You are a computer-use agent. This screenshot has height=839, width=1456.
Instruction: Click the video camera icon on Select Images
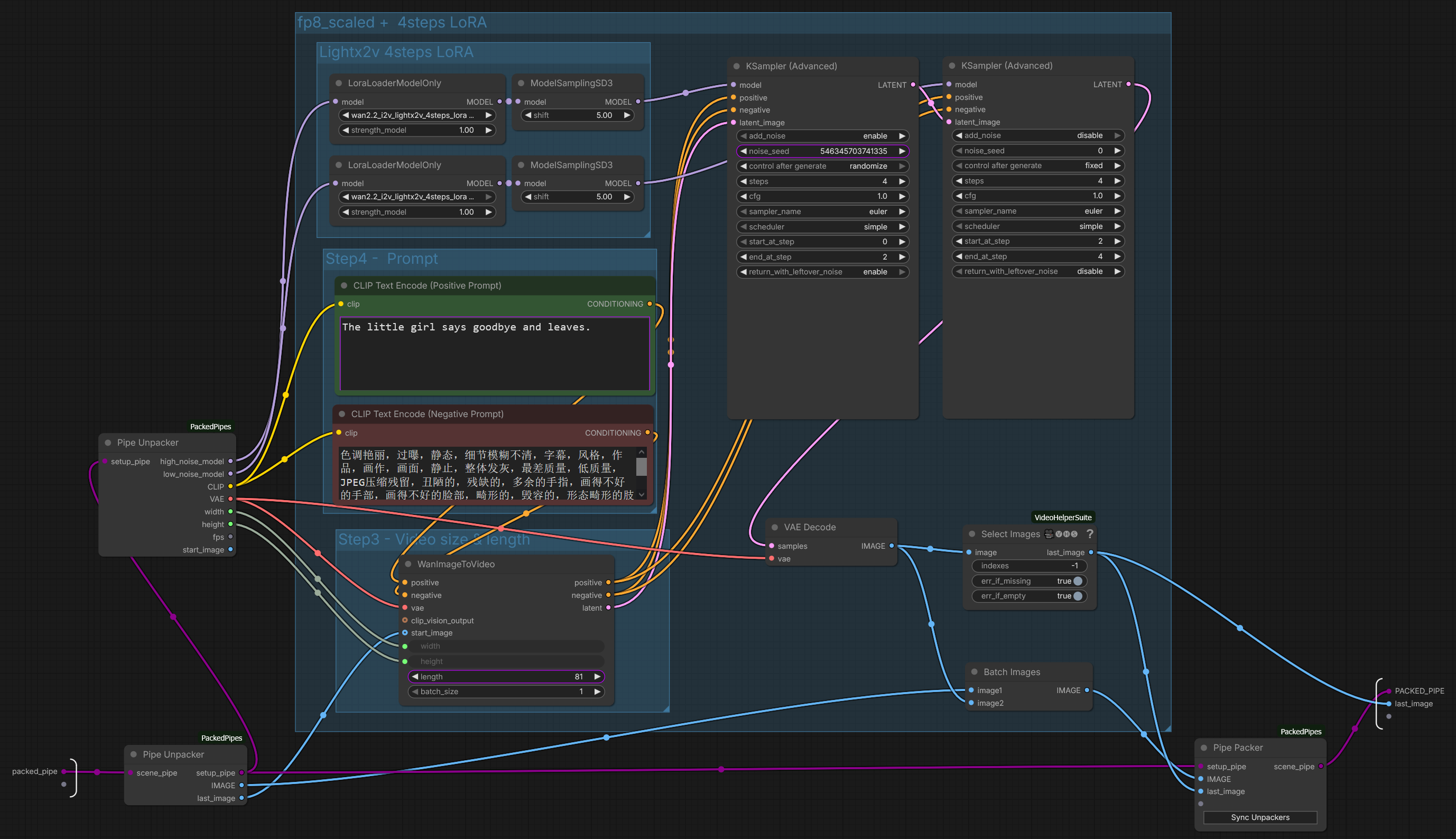pos(1049,534)
